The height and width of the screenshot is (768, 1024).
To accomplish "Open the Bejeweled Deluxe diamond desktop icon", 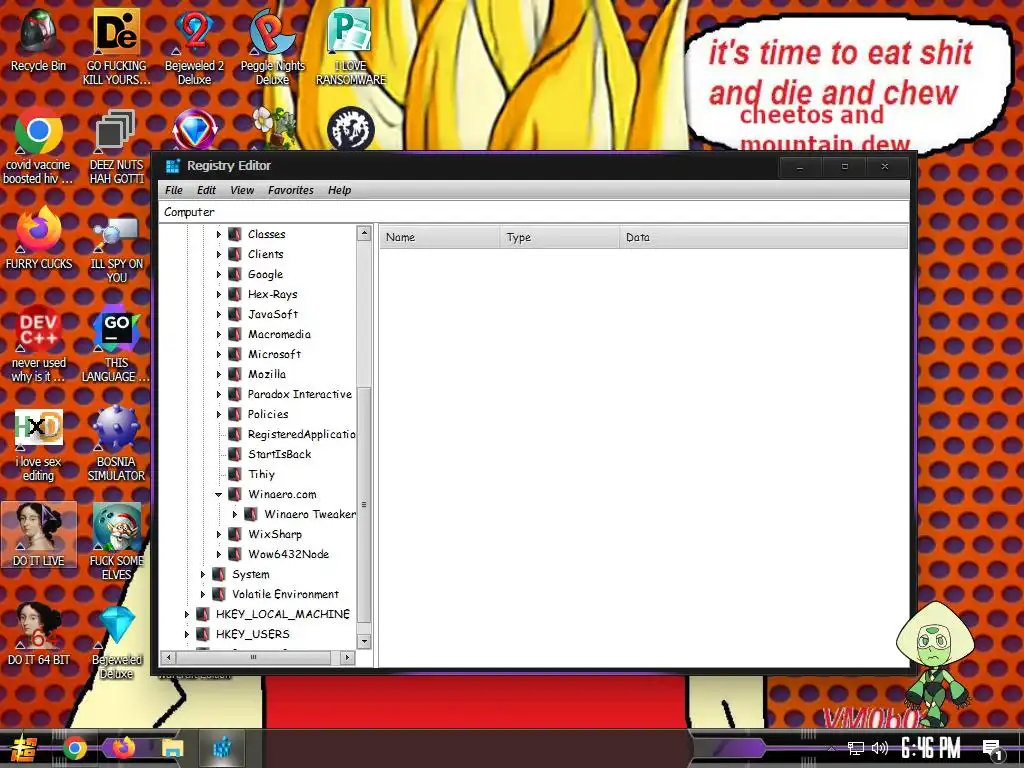I will point(116,641).
